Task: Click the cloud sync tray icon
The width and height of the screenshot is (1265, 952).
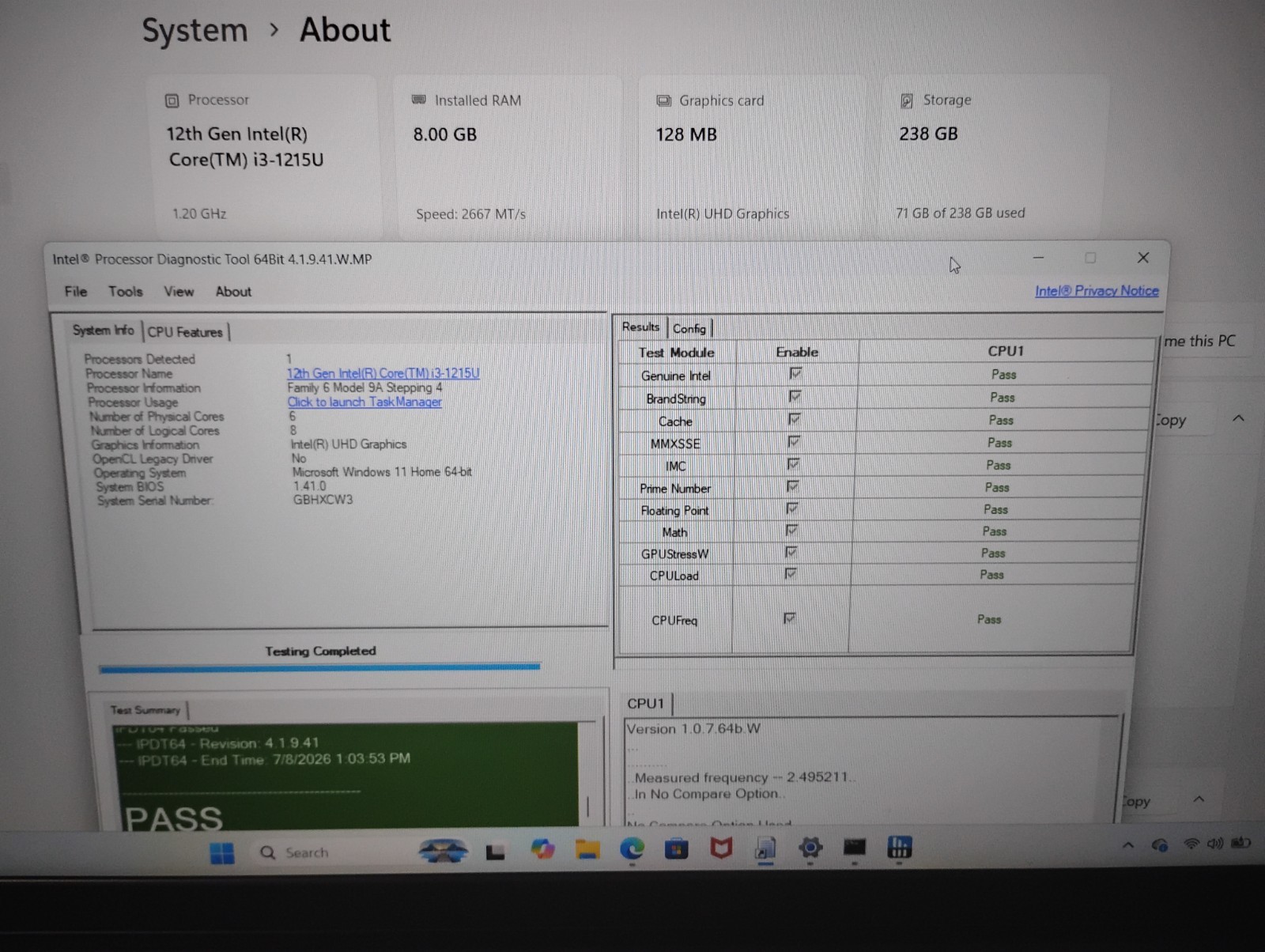Action: (1160, 845)
